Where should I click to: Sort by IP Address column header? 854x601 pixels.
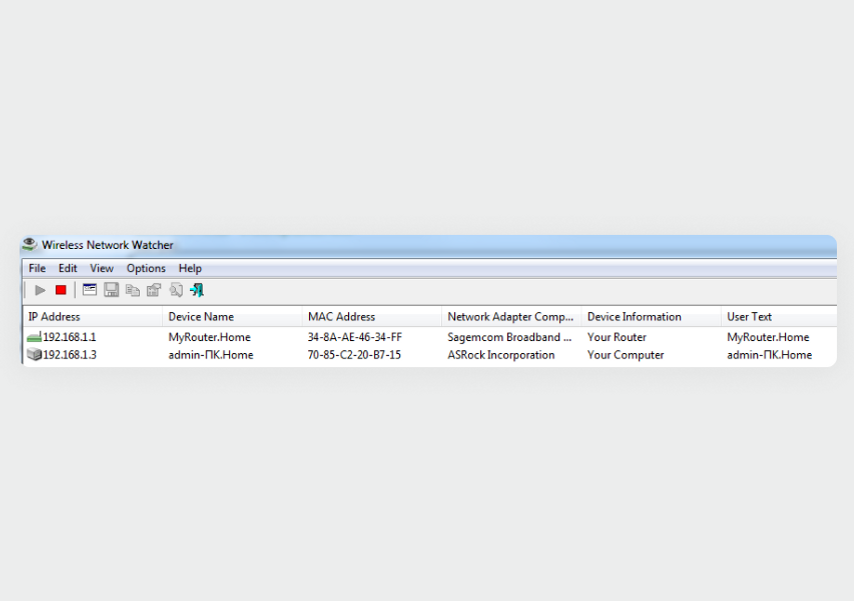tap(93, 317)
